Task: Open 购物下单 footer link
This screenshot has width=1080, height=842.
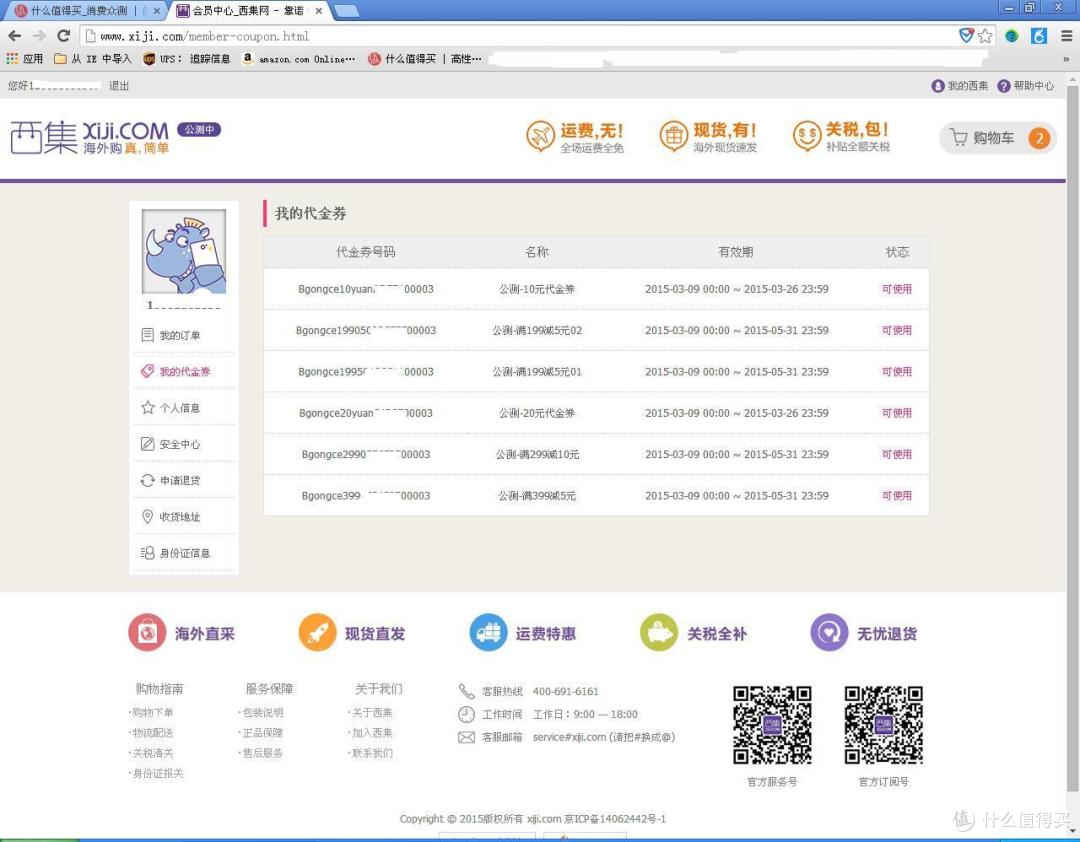Action: click(152, 712)
